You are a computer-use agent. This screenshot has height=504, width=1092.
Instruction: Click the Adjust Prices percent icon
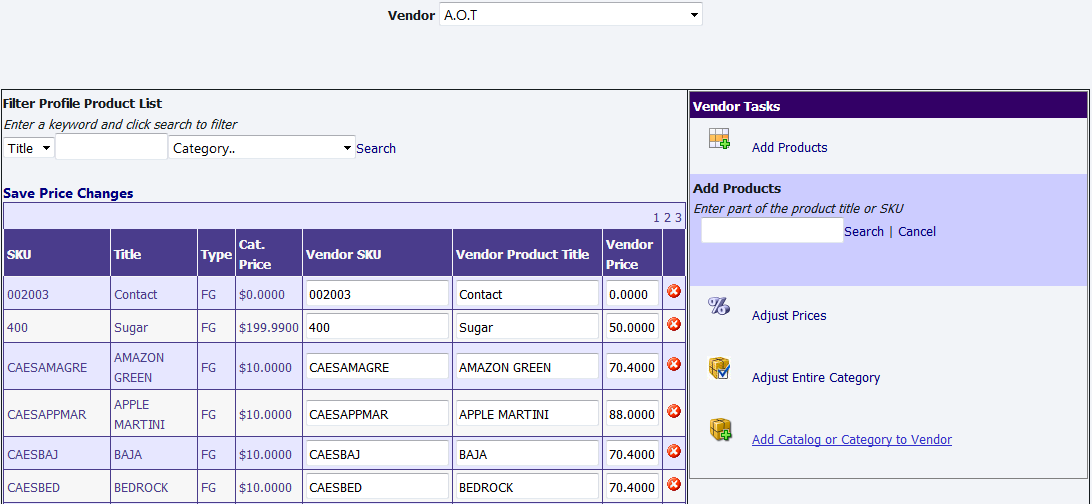(719, 307)
